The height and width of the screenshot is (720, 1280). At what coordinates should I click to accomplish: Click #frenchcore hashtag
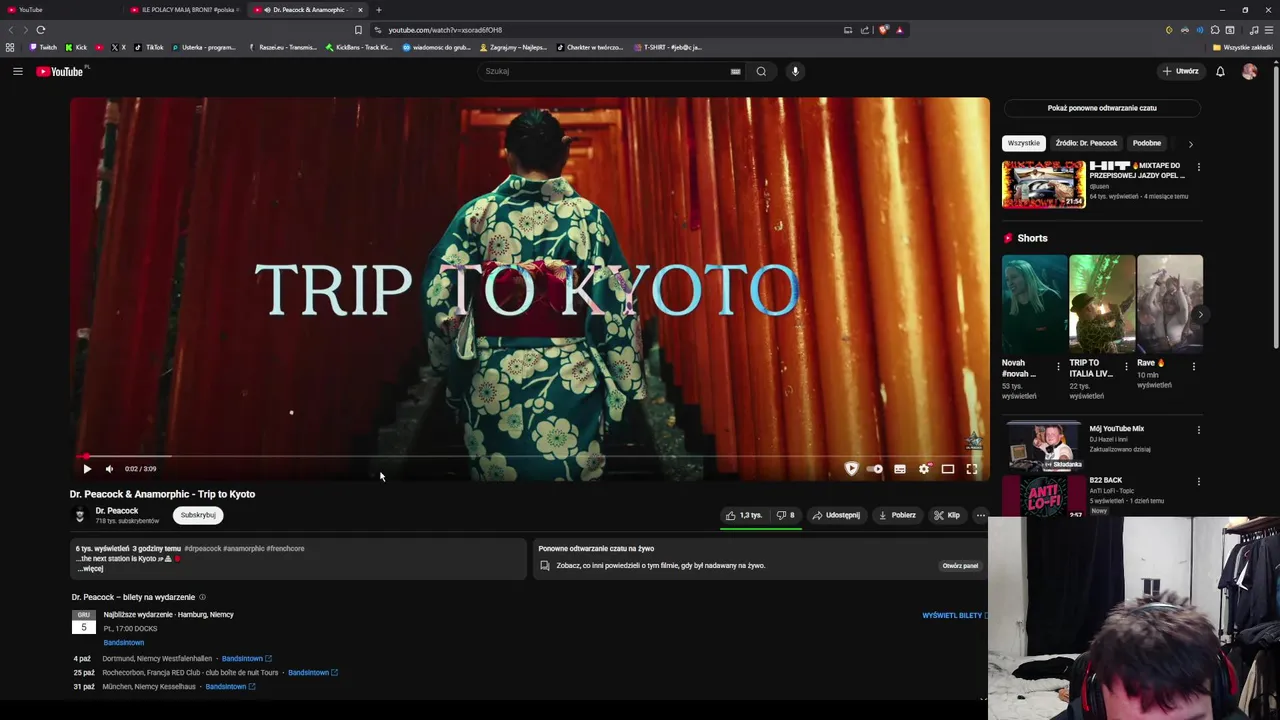[x=285, y=548]
